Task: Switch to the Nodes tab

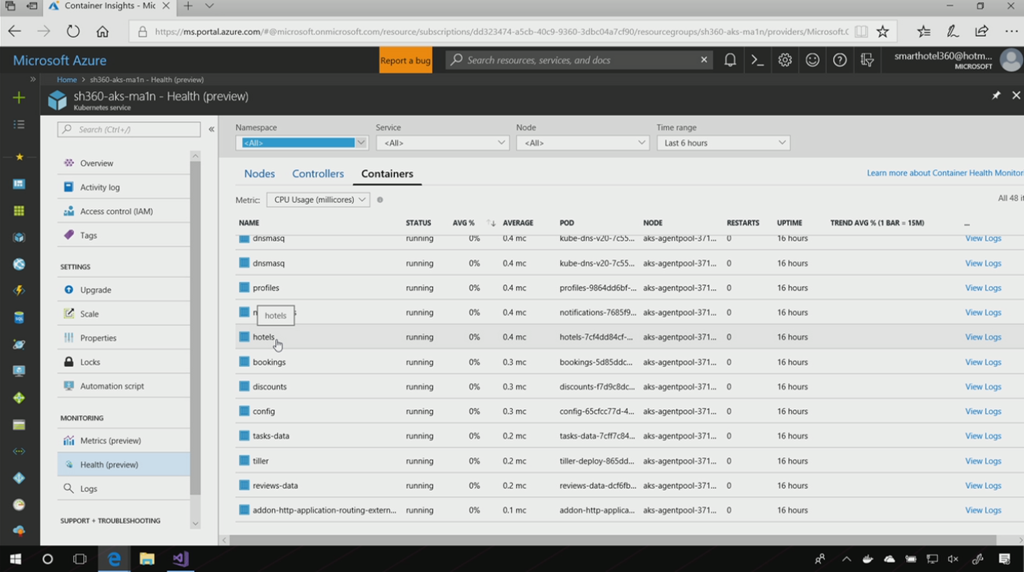Action: pyautogui.click(x=259, y=174)
